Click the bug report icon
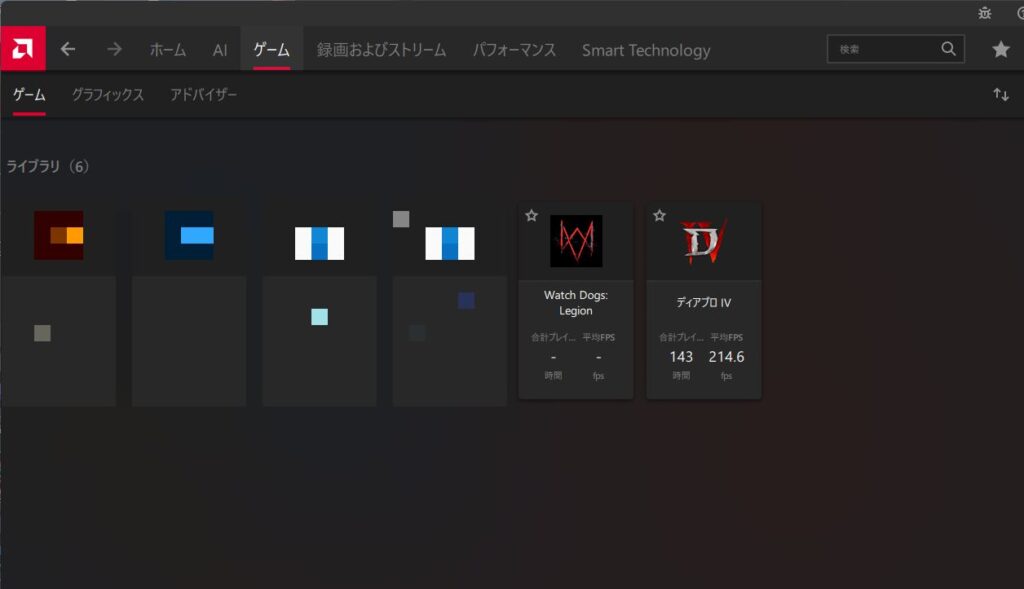The image size is (1024, 589). tap(985, 13)
